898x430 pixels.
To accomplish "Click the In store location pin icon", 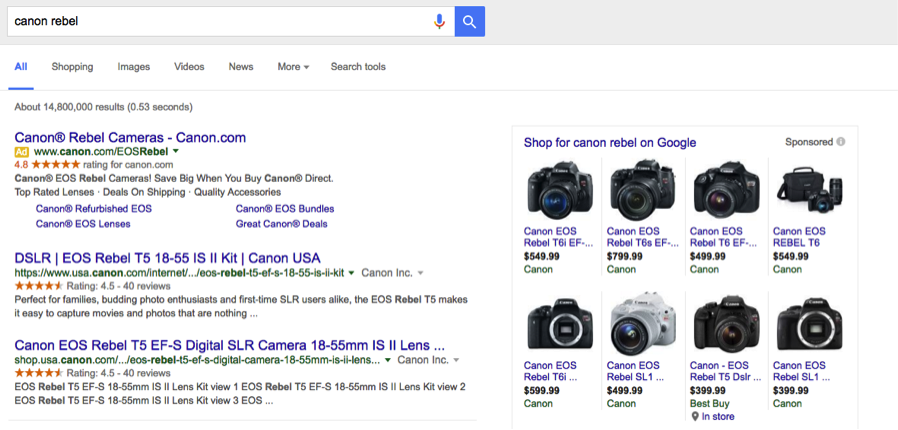I will pos(695,416).
